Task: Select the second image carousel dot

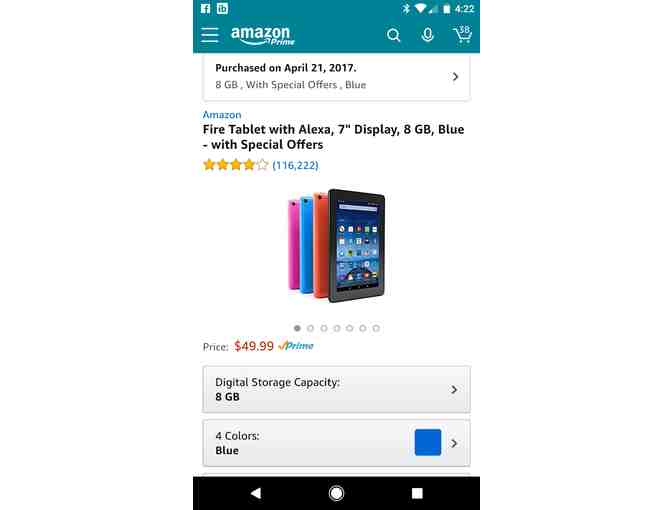Action: (311, 328)
